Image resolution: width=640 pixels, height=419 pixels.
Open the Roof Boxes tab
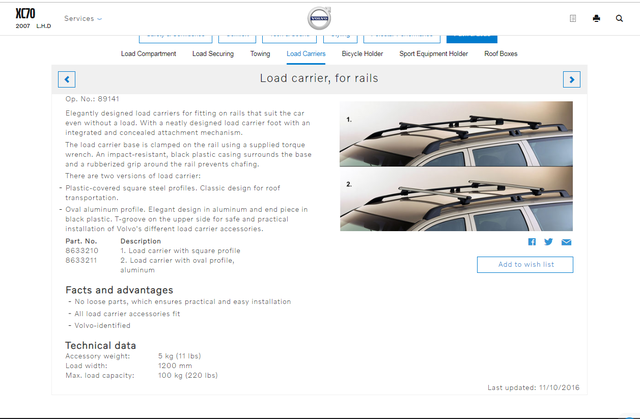501,53
